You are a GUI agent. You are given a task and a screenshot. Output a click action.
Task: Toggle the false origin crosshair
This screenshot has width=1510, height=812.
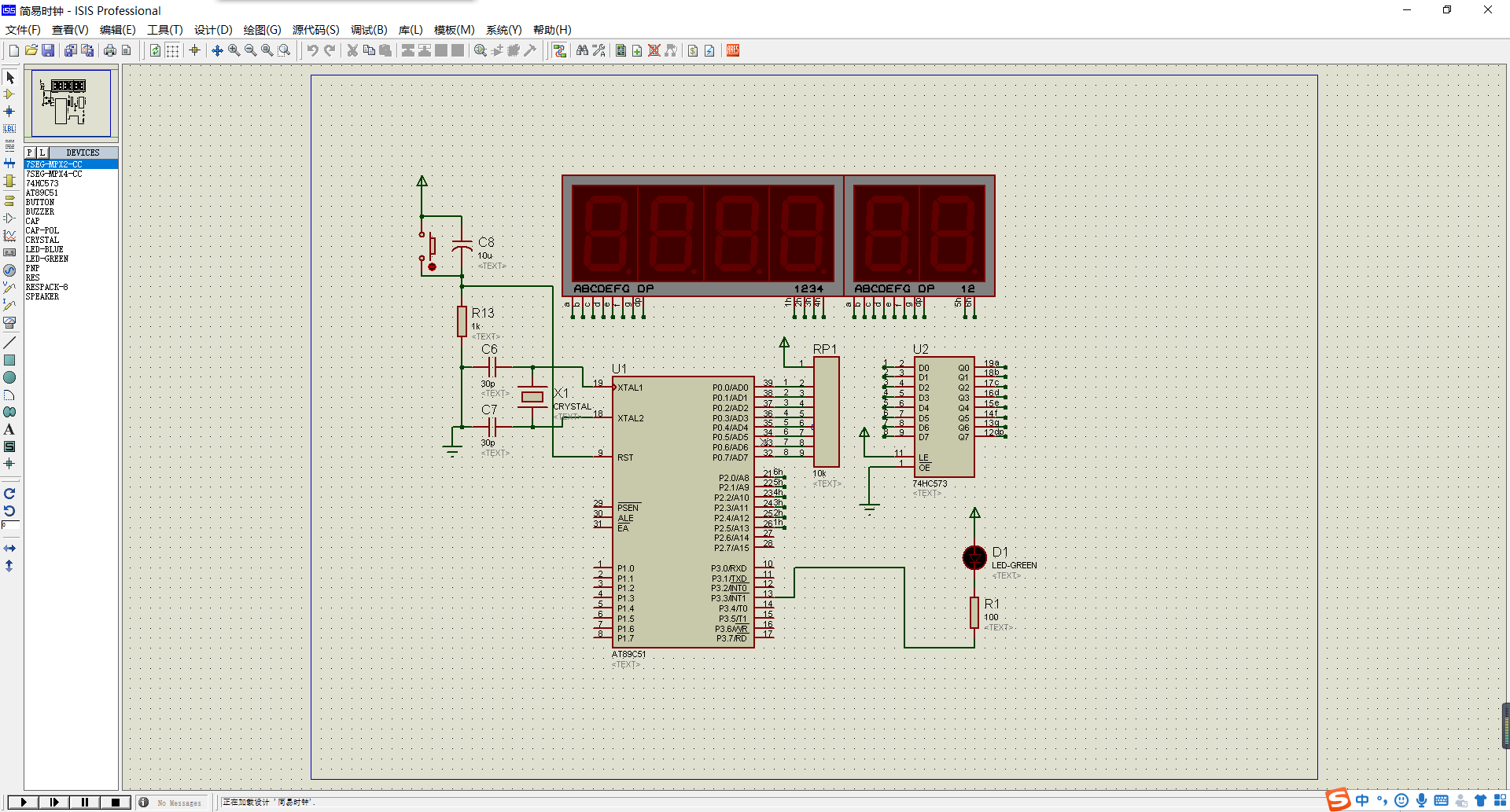[194, 50]
